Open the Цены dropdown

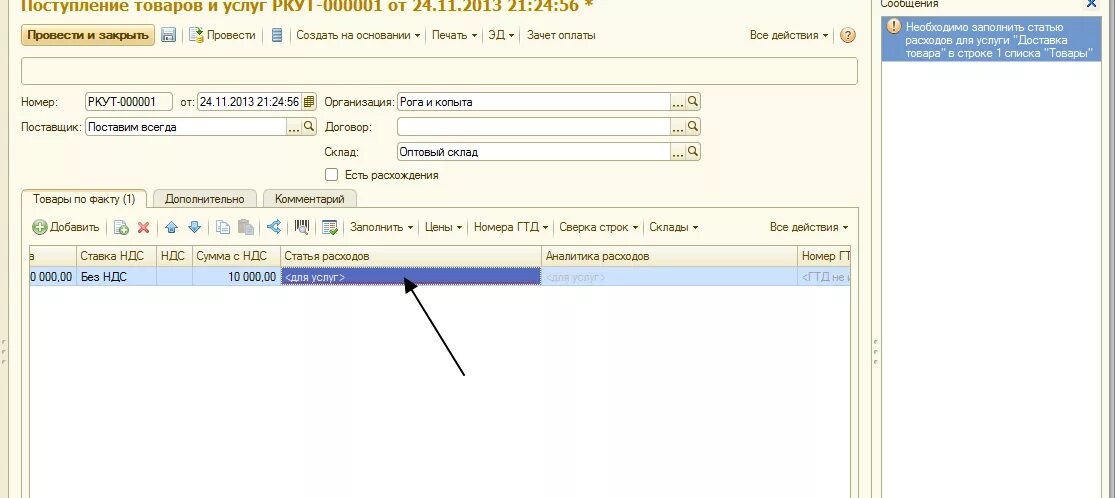444,227
